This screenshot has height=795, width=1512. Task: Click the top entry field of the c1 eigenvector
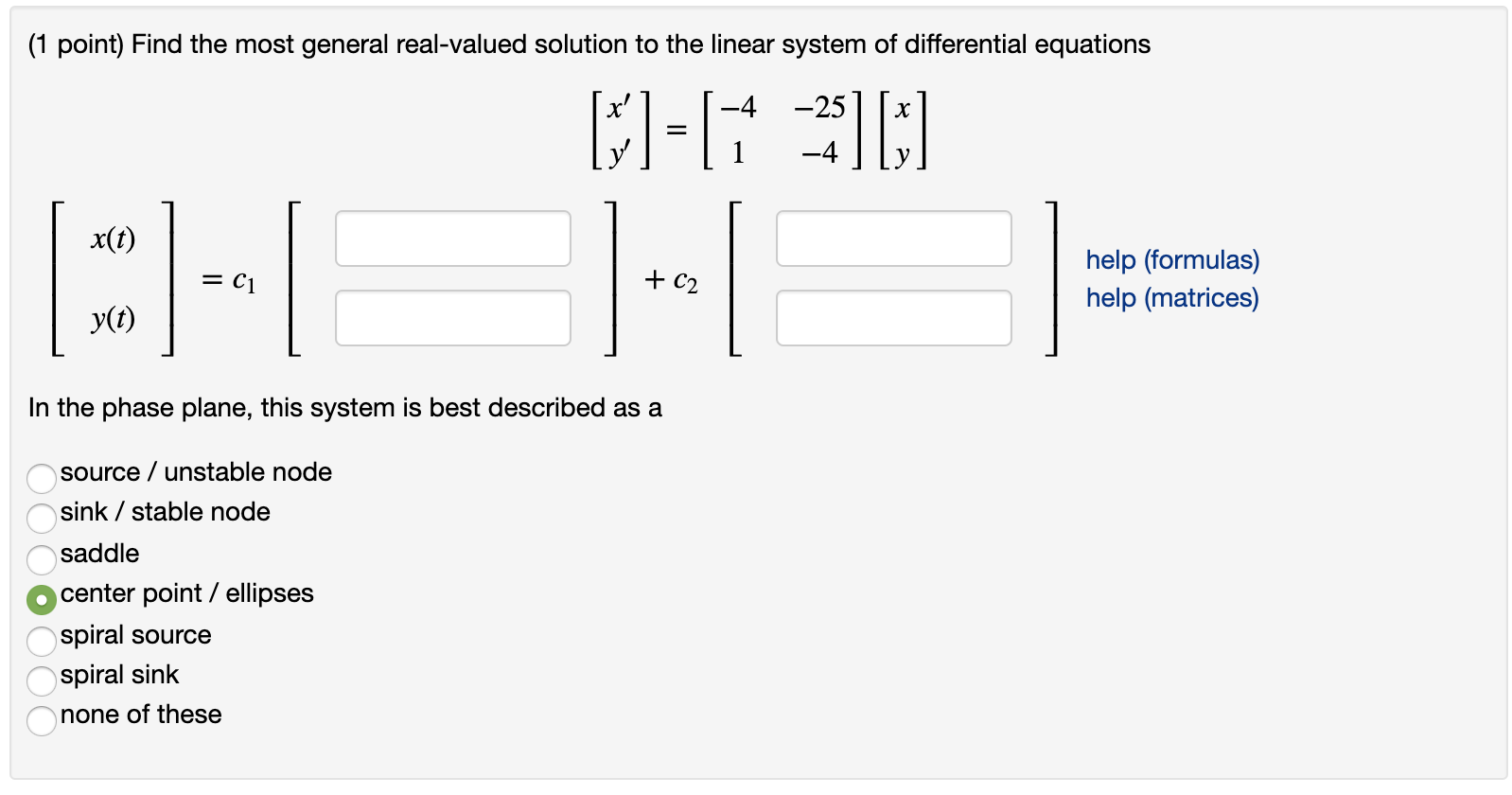click(x=452, y=238)
